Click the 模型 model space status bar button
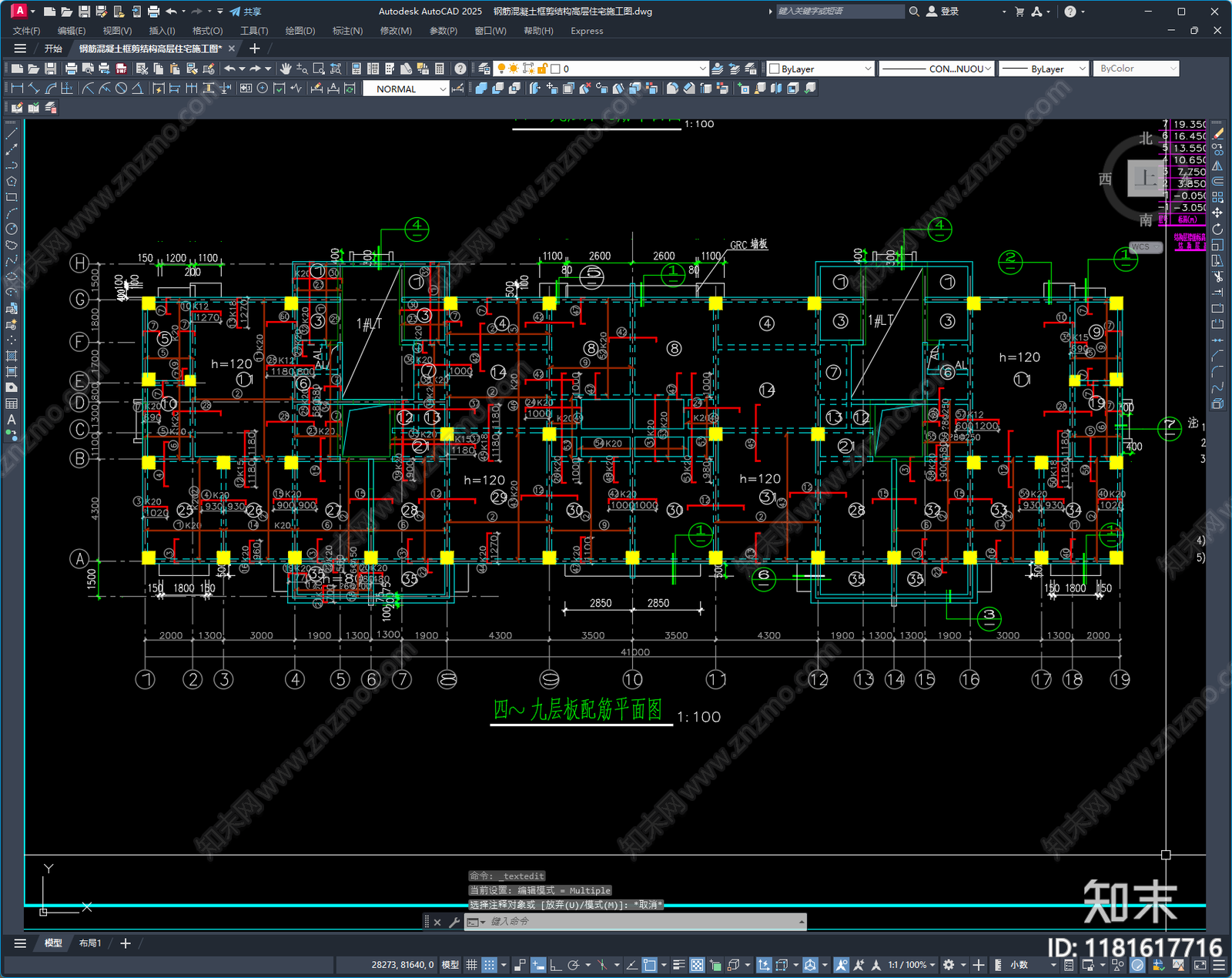The image size is (1232, 978). pyautogui.click(x=450, y=964)
